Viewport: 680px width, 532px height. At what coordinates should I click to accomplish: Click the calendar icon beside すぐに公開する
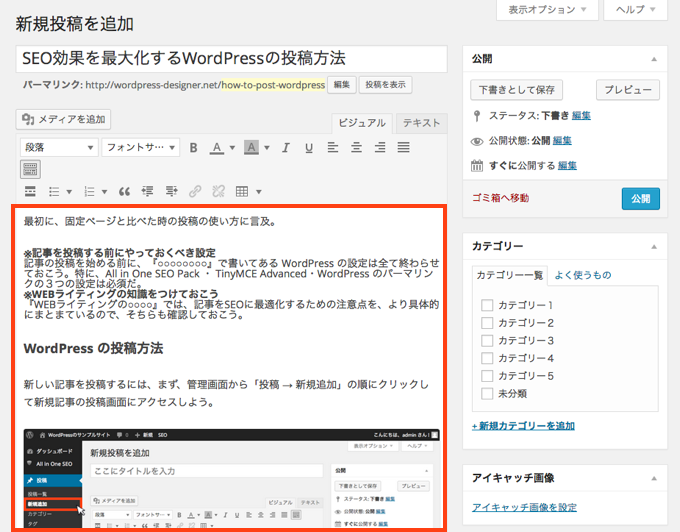tap(477, 166)
